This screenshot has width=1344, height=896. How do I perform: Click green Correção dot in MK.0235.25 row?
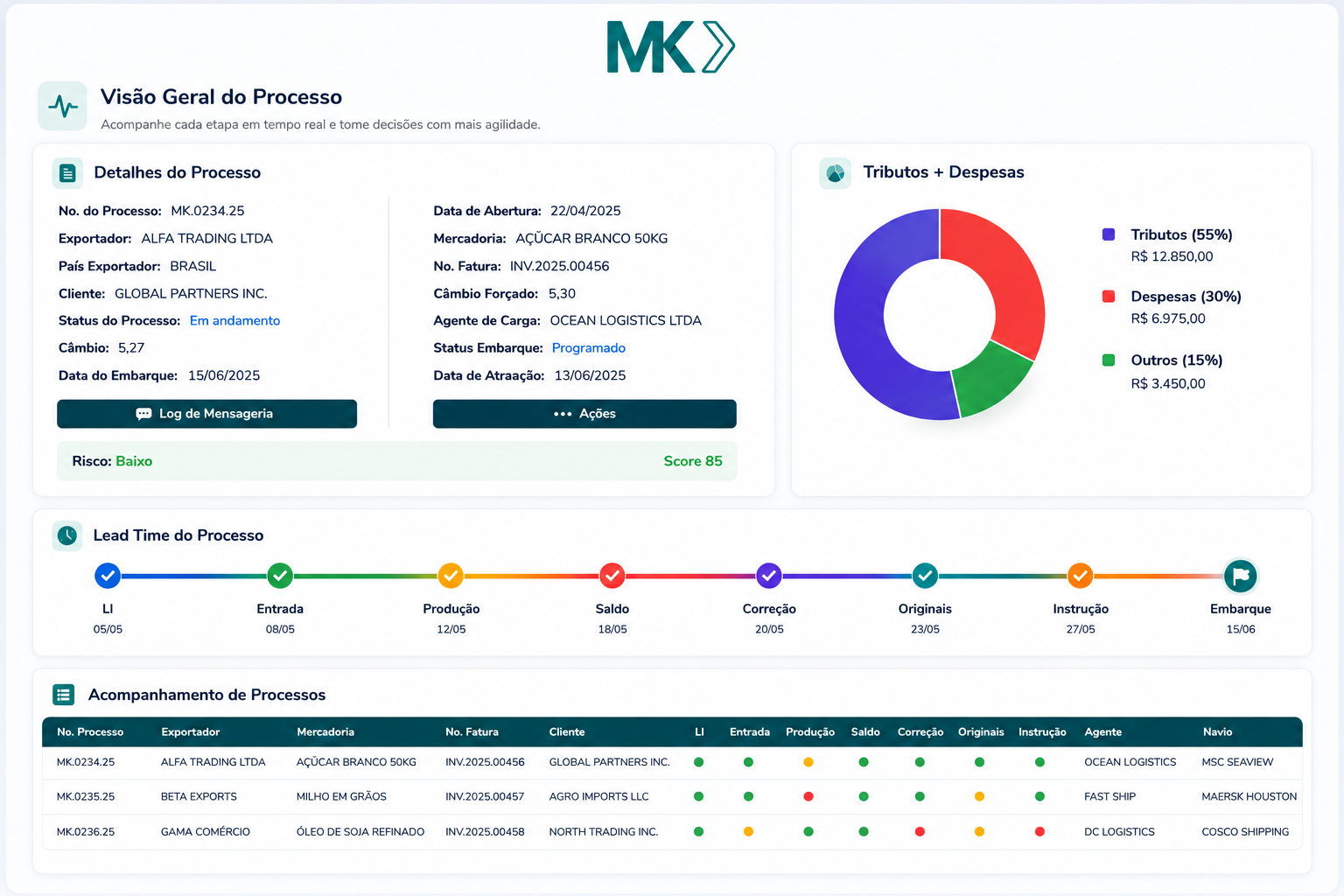920,796
